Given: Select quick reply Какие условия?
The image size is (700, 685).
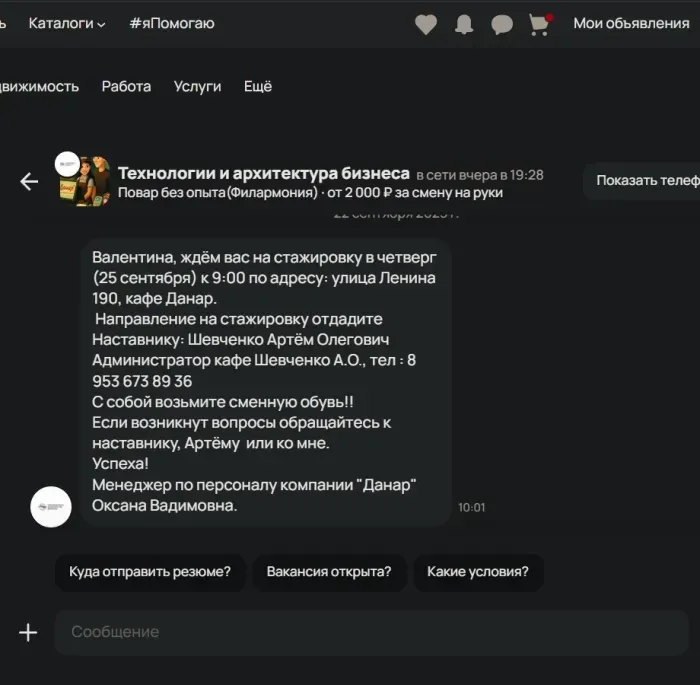Looking at the screenshot, I should click(x=478, y=573).
